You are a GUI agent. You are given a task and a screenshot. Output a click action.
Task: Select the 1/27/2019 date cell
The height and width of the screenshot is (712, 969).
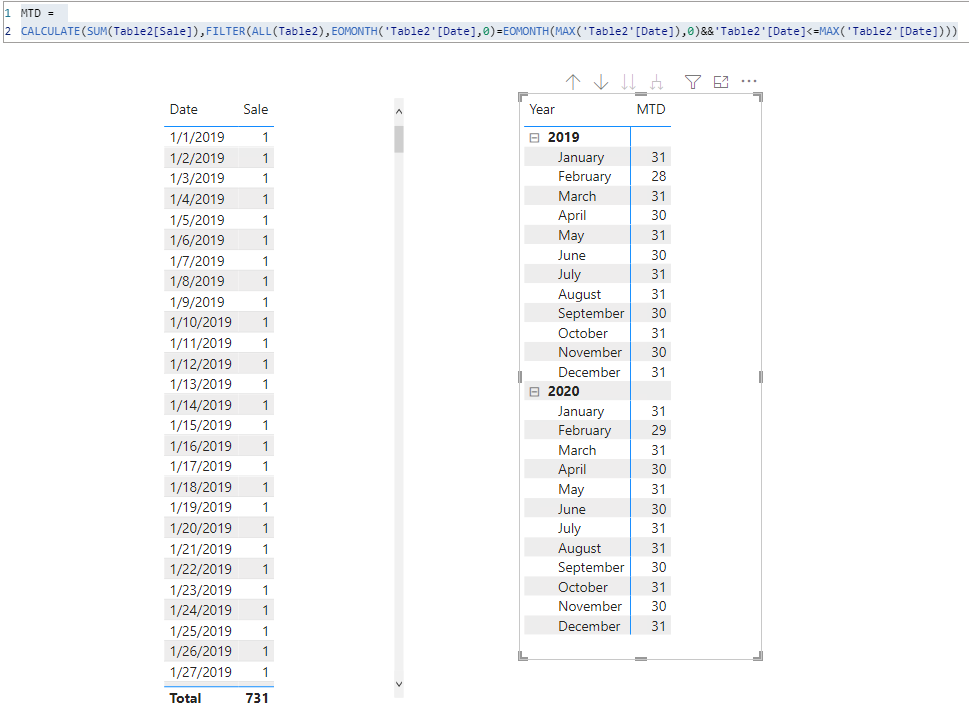201,672
